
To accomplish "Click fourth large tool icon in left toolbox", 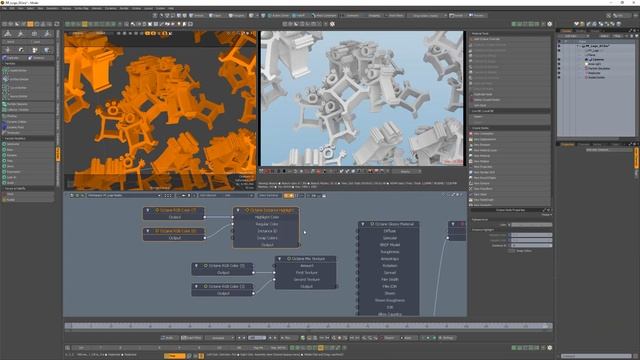I will [x=48, y=34].
